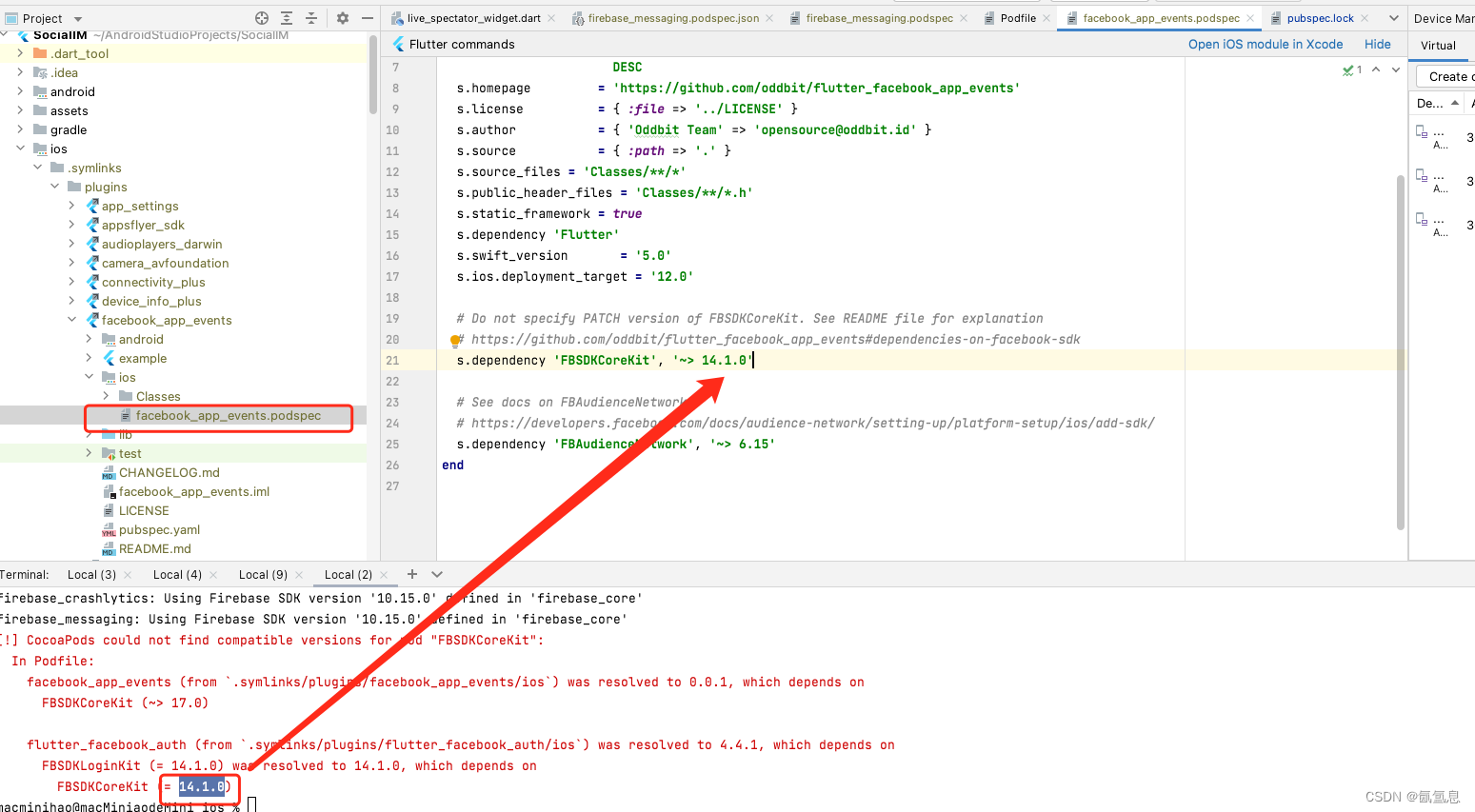The height and width of the screenshot is (812, 1475).
Task: Click the editor vertical scrollbar
Action: pos(1401,352)
